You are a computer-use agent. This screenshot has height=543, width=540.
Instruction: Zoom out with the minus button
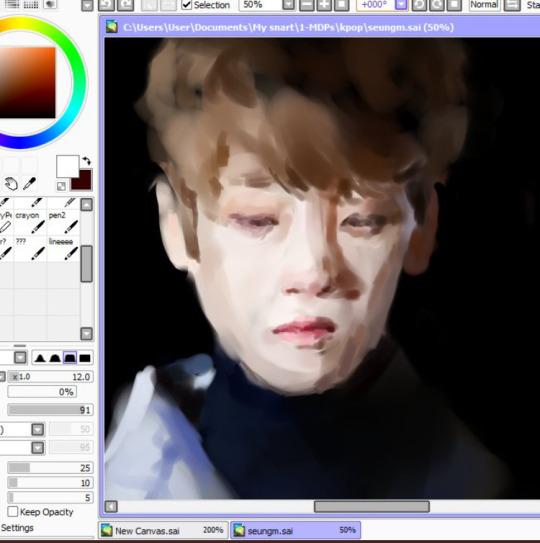pos(306,5)
